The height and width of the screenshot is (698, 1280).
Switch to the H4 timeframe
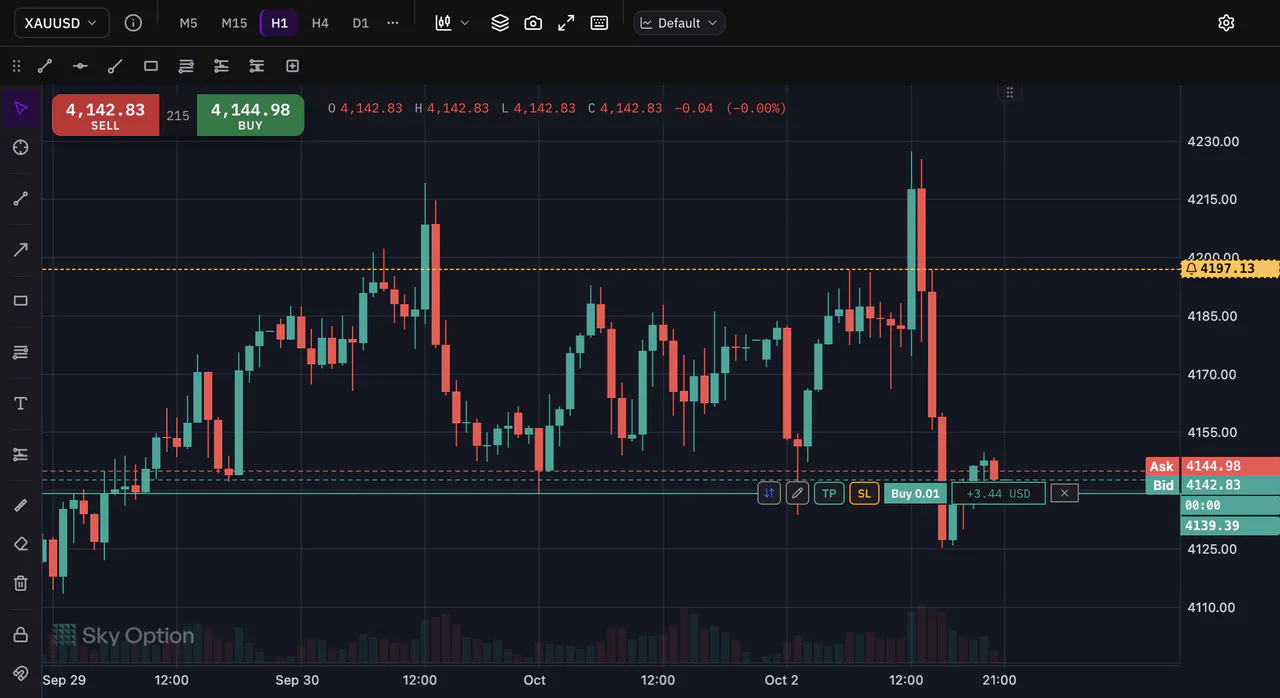[x=320, y=22]
